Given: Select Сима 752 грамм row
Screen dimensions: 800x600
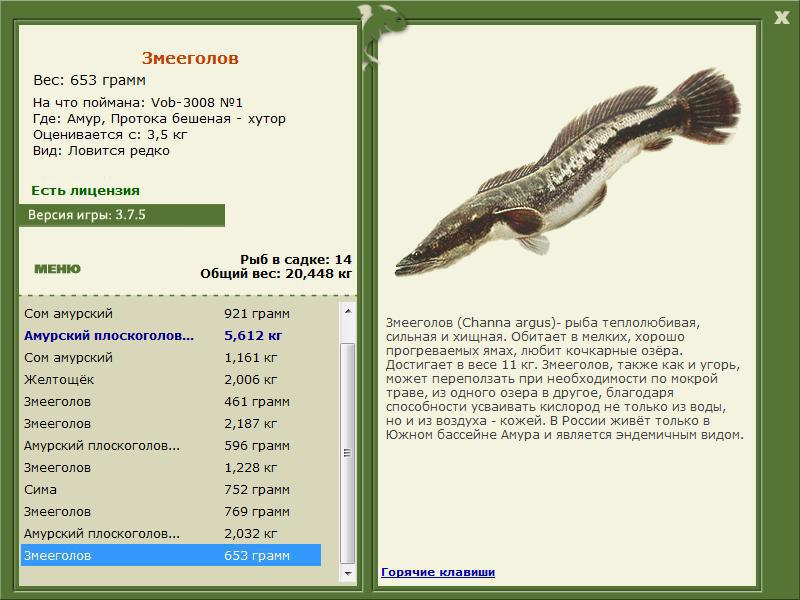Looking at the screenshot, I should 171,489.
